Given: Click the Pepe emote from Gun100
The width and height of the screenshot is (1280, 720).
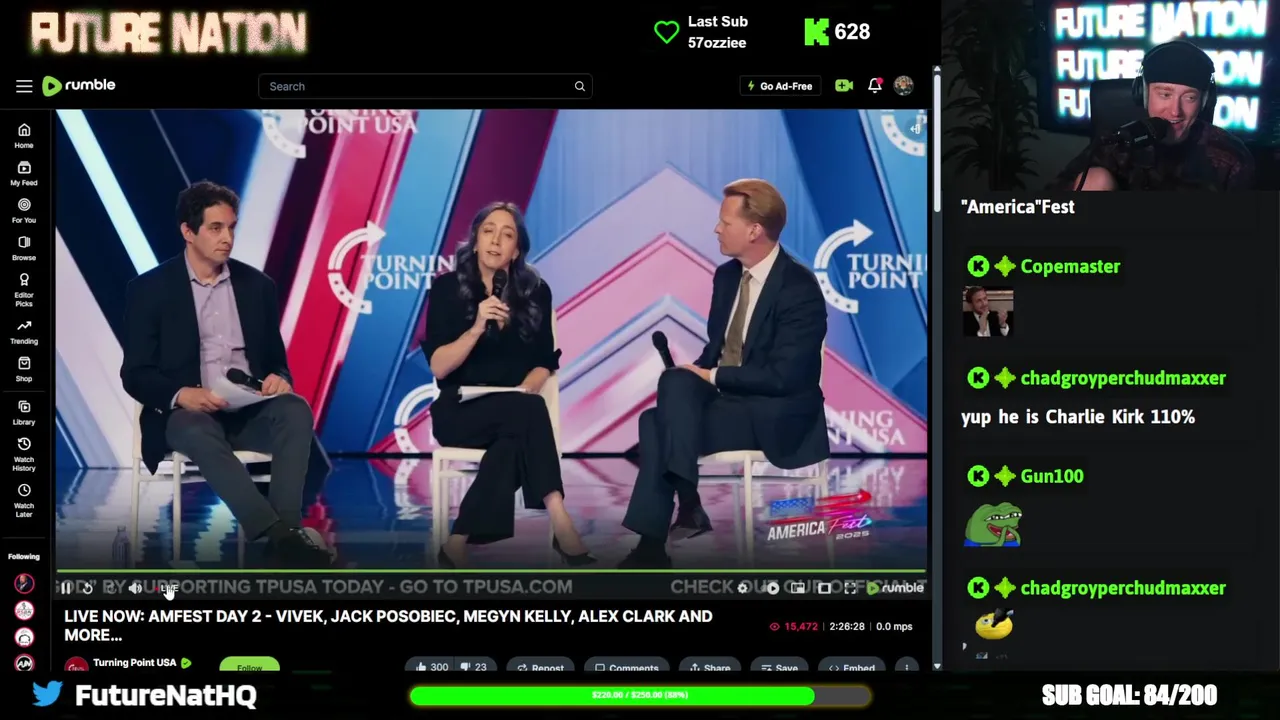Looking at the screenshot, I should [993, 525].
